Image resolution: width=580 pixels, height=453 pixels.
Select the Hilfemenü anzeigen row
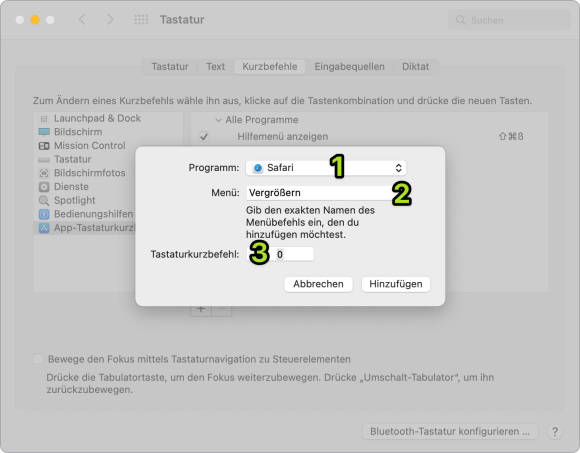pyautogui.click(x=369, y=136)
